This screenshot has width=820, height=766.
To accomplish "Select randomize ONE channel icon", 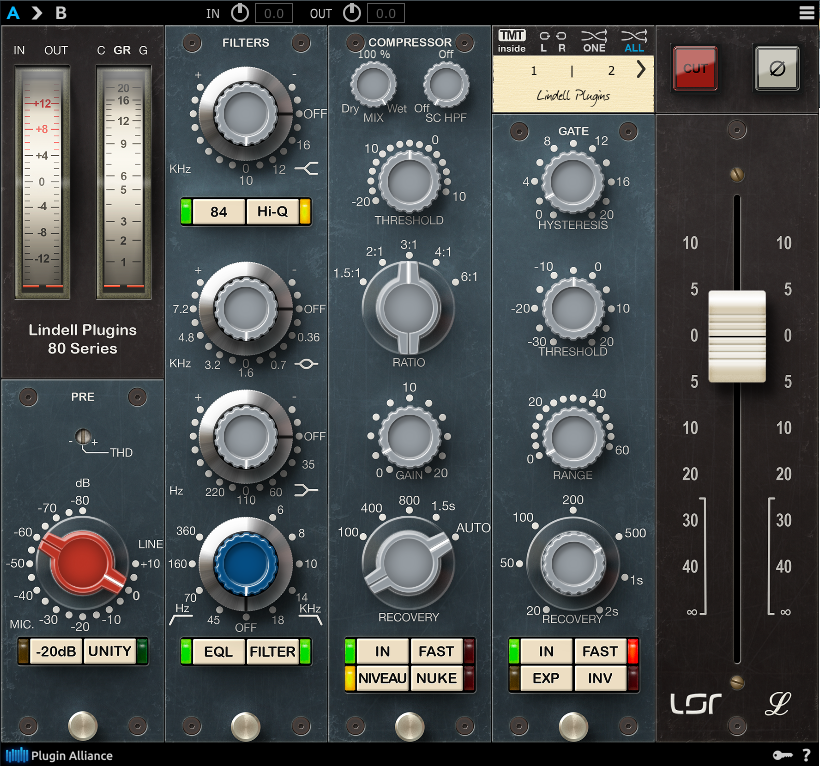I will point(594,40).
